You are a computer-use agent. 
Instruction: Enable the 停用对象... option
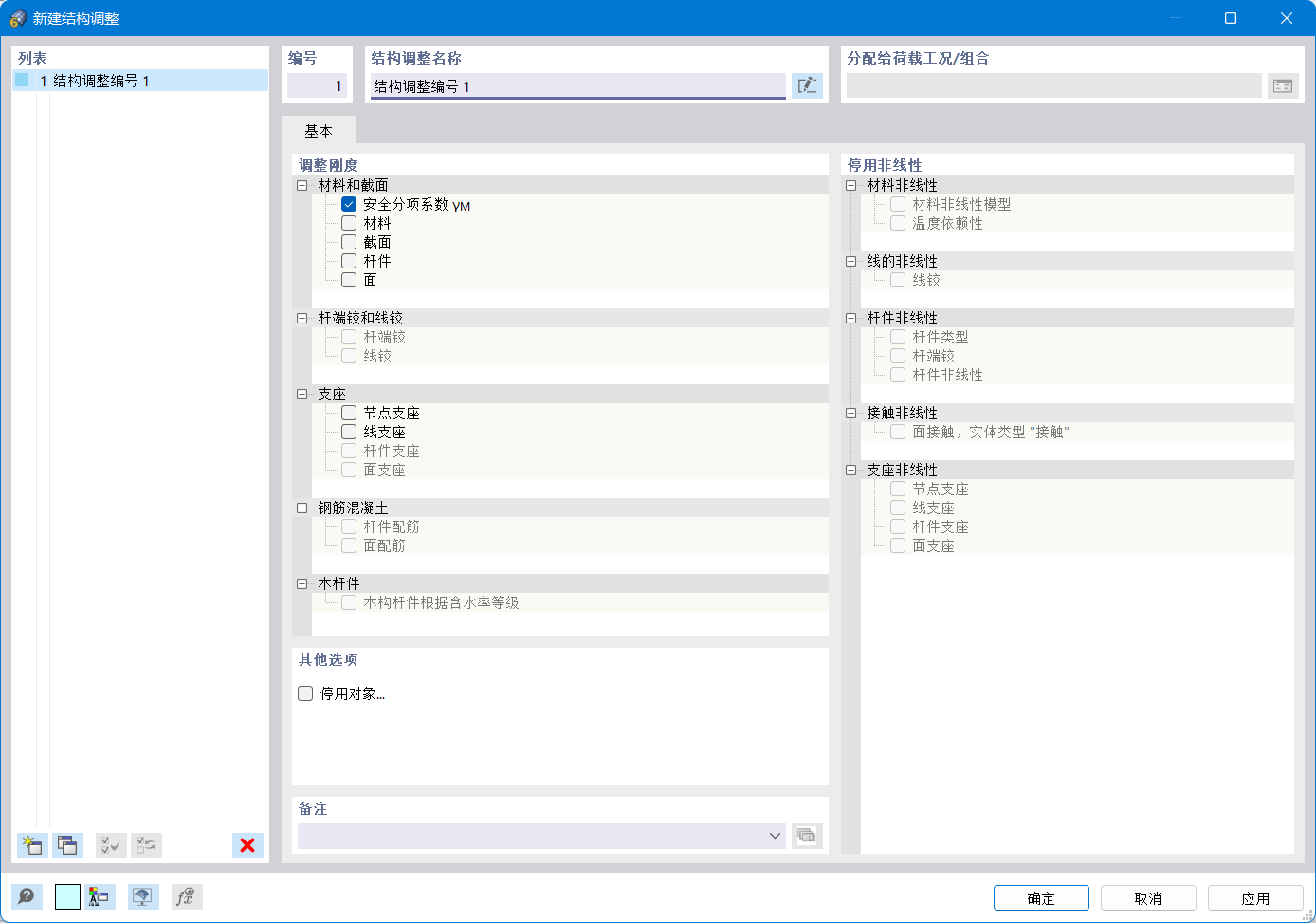(x=305, y=693)
